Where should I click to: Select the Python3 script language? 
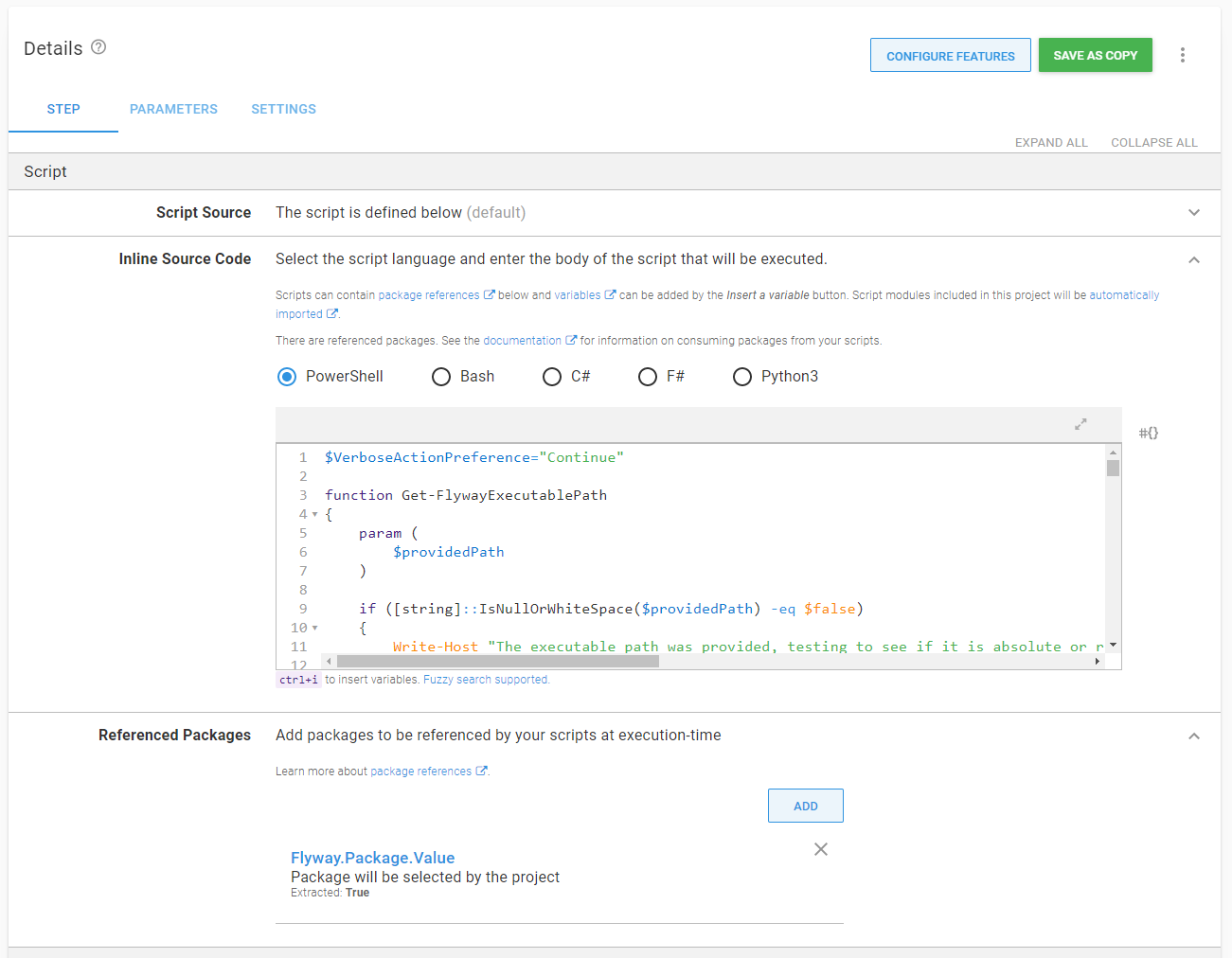coord(742,377)
